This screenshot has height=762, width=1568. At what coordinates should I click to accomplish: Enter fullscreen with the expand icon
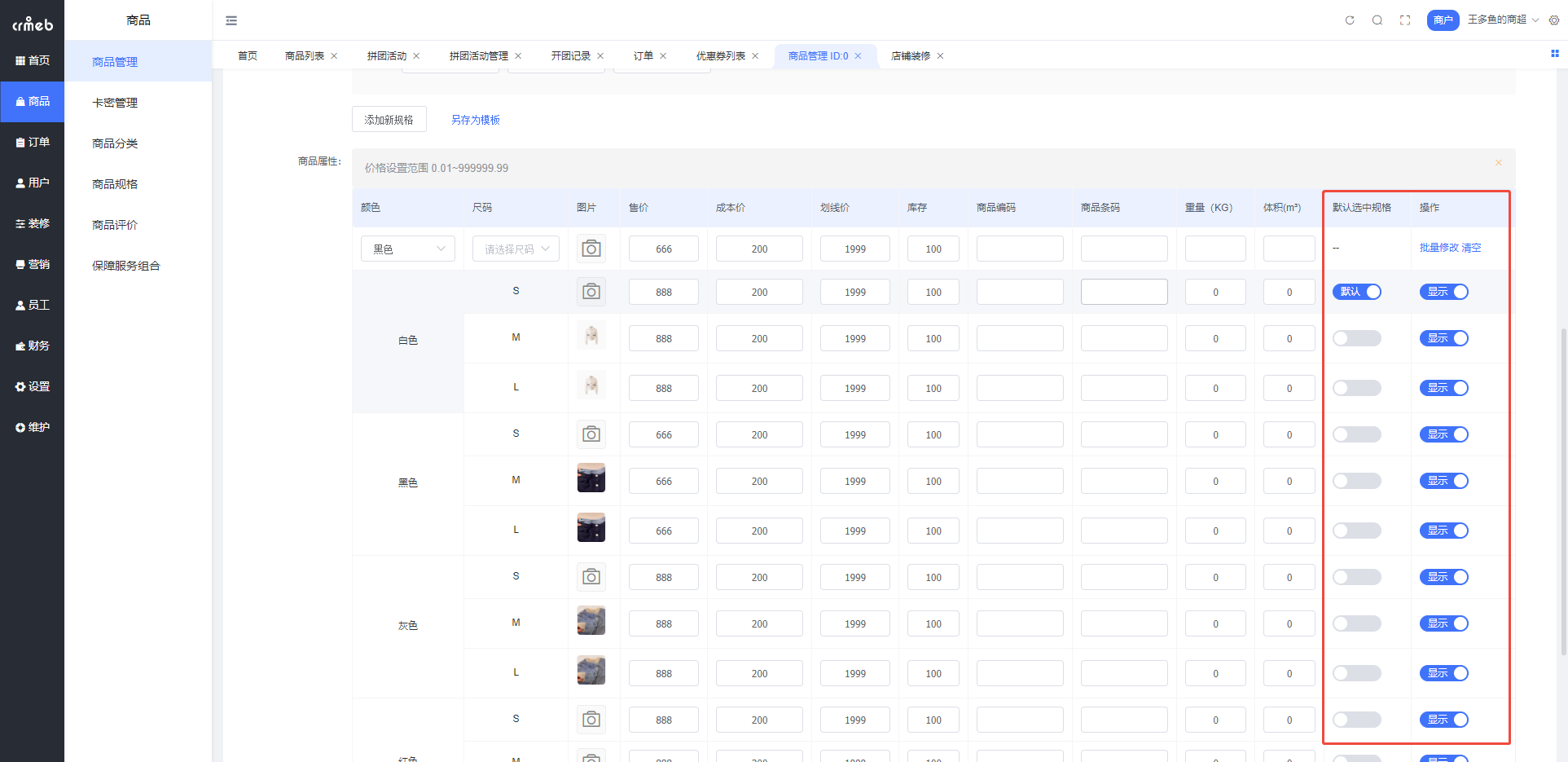pos(1405,20)
